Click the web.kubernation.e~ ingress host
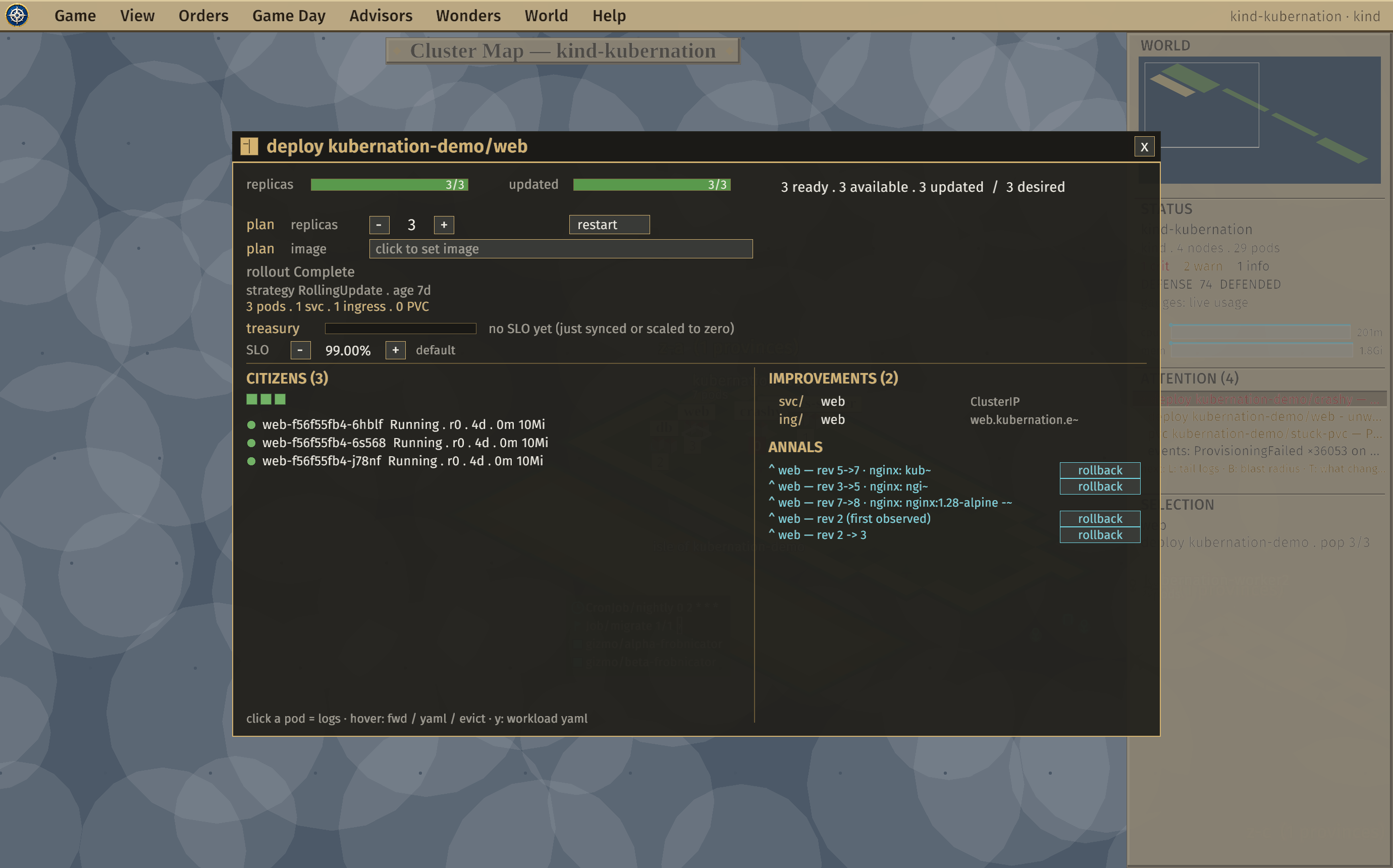Image resolution: width=1393 pixels, height=868 pixels. [1024, 420]
